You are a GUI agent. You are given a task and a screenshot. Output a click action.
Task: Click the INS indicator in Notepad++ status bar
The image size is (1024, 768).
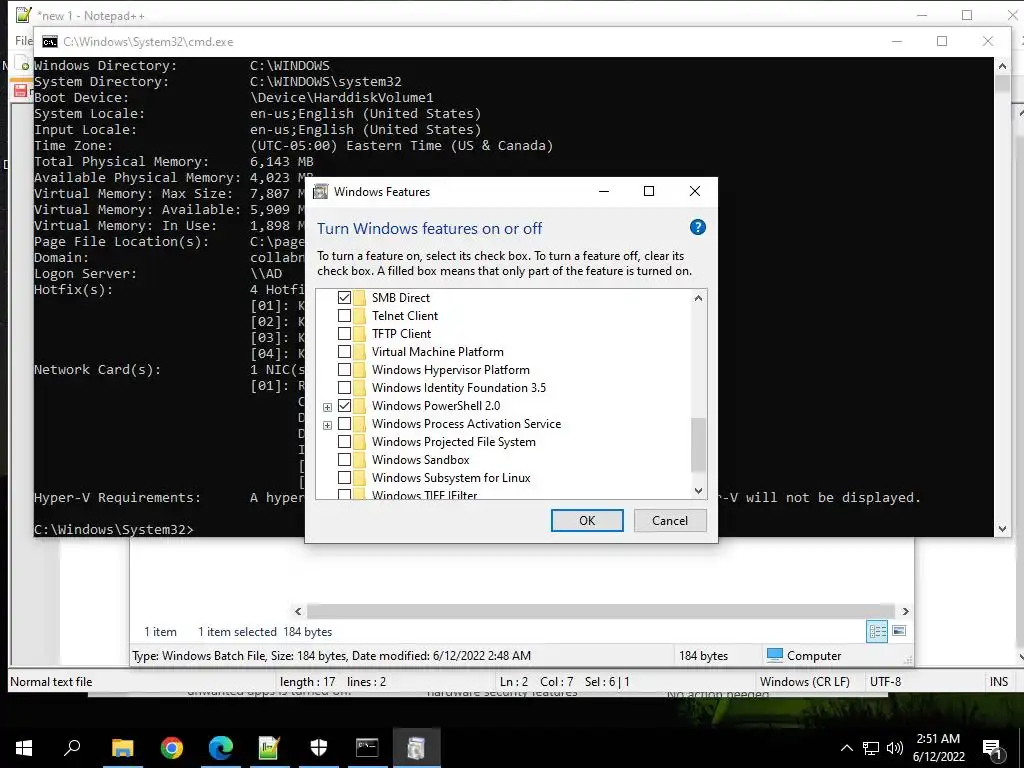[999, 682]
